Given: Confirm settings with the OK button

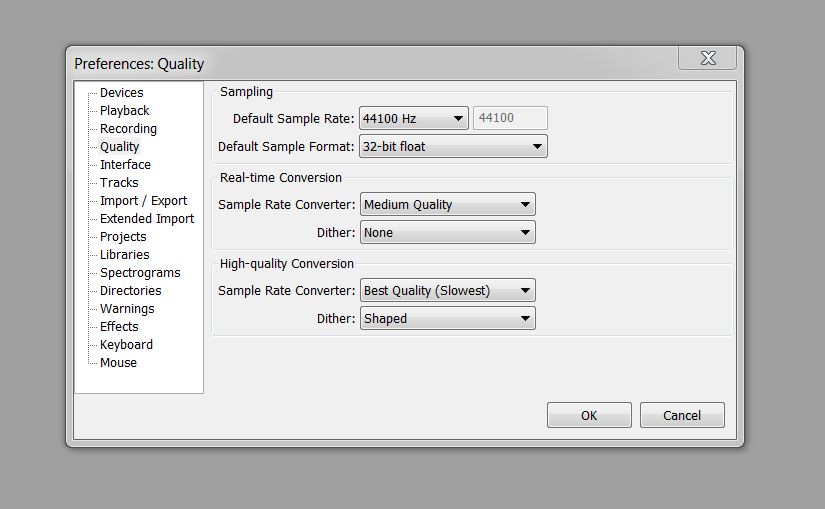Looking at the screenshot, I should [589, 415].
